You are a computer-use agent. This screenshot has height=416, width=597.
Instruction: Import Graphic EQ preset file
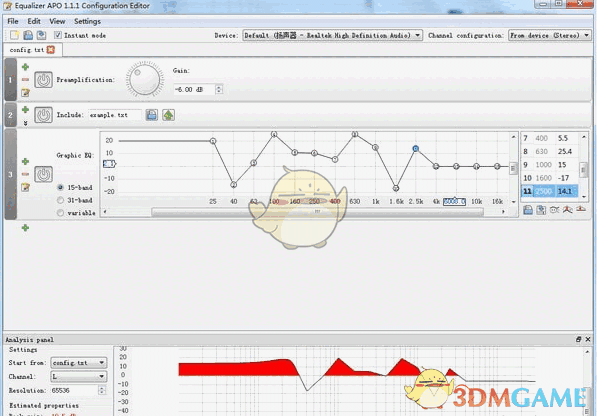(528, 210)
